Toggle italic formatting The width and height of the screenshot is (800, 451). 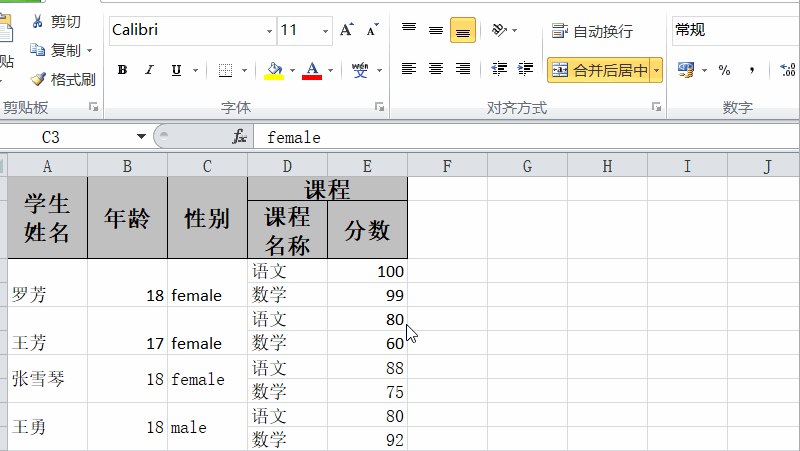point(149,70)
